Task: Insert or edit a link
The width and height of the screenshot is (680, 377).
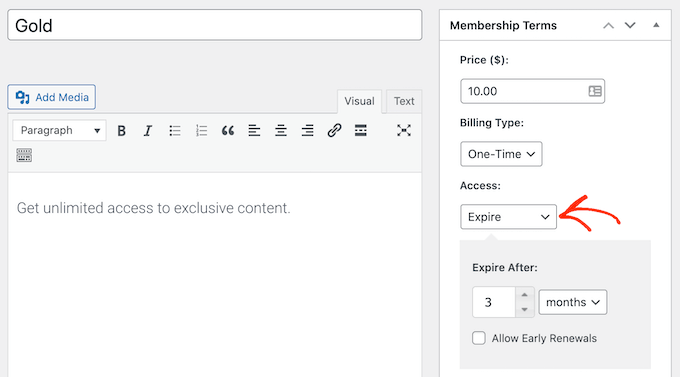Action: tap(334, 131)
